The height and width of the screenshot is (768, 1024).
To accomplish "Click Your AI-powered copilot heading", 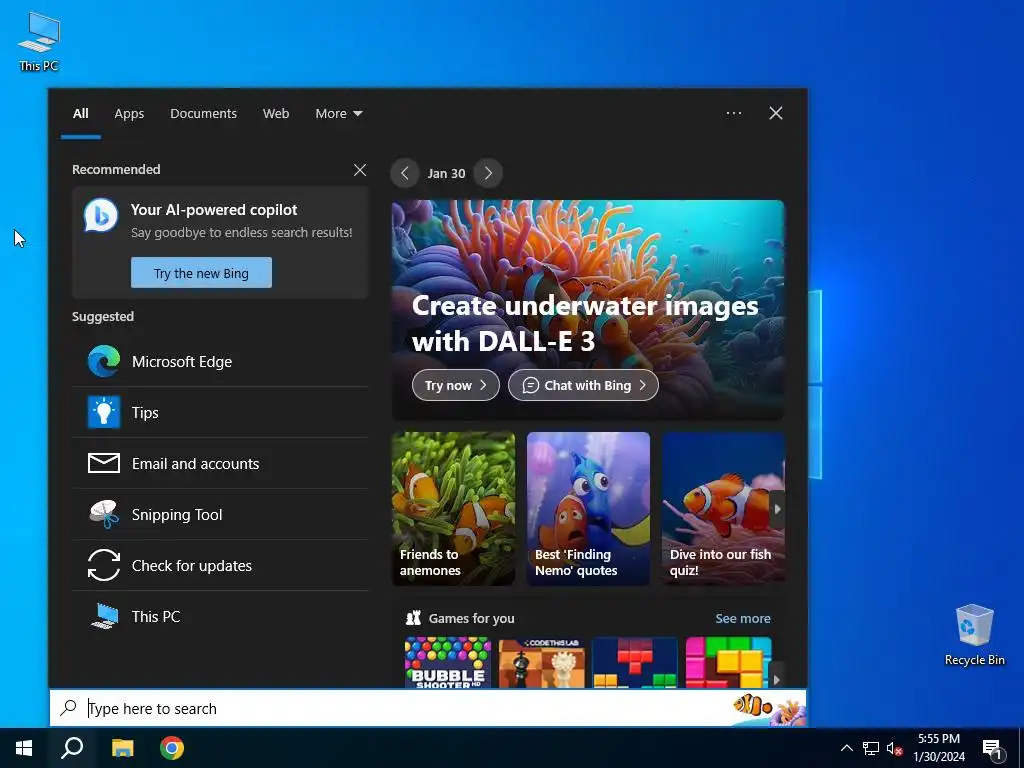I will [214, 210].
